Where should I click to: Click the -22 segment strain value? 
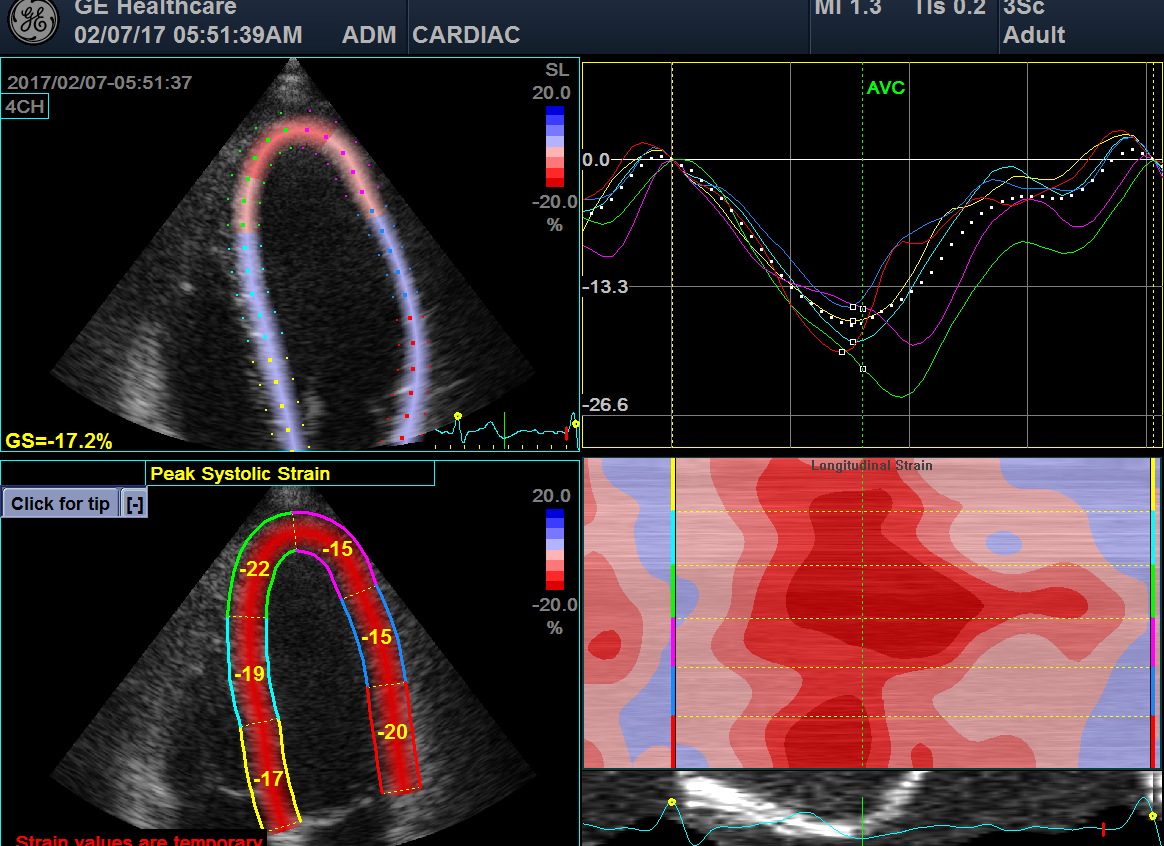(256, 568)
